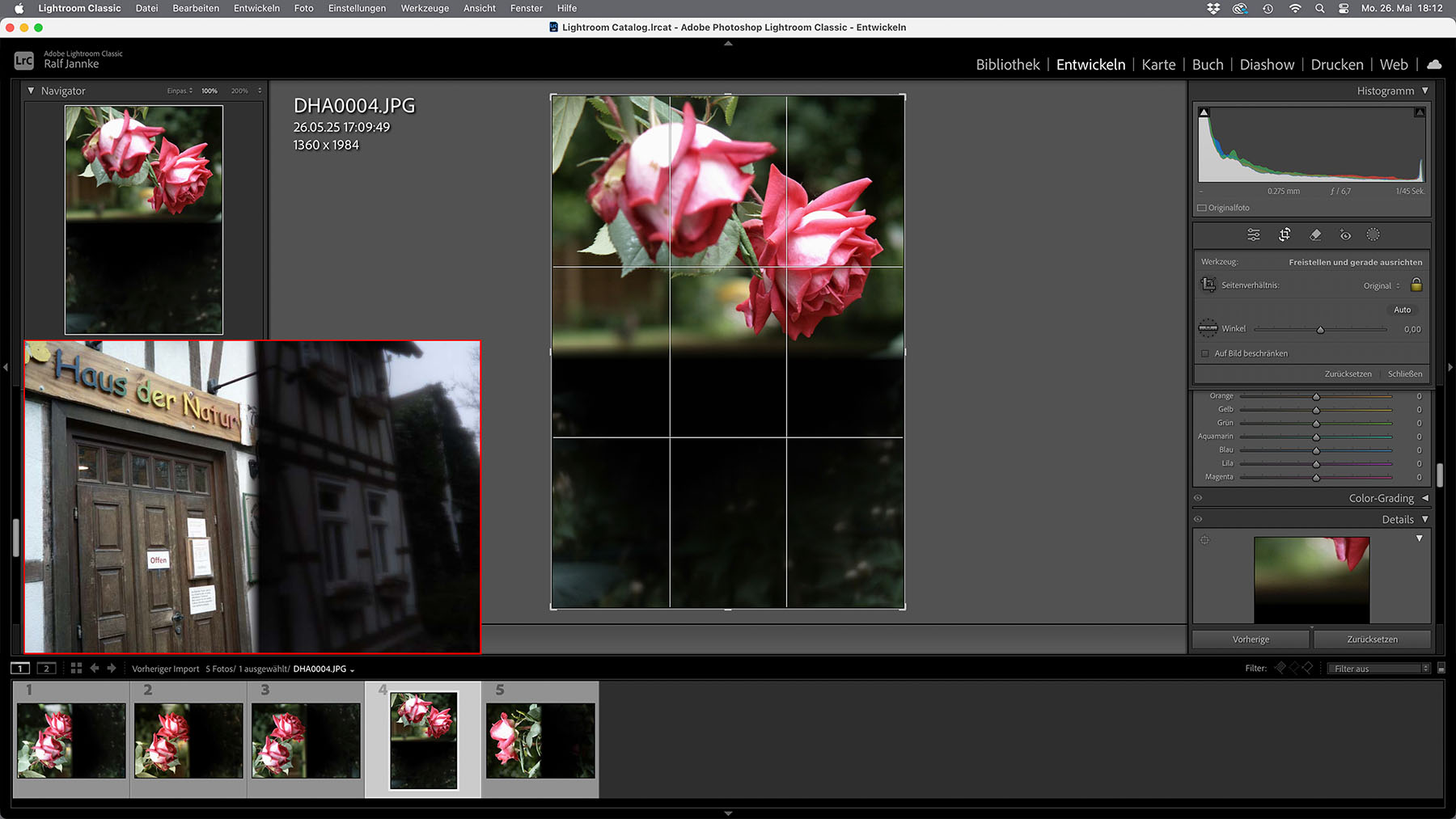Collapse the Navigator panel triangle
Image resolution: width=1456 pixels, height=819 pixels.
tap(31, 91)
